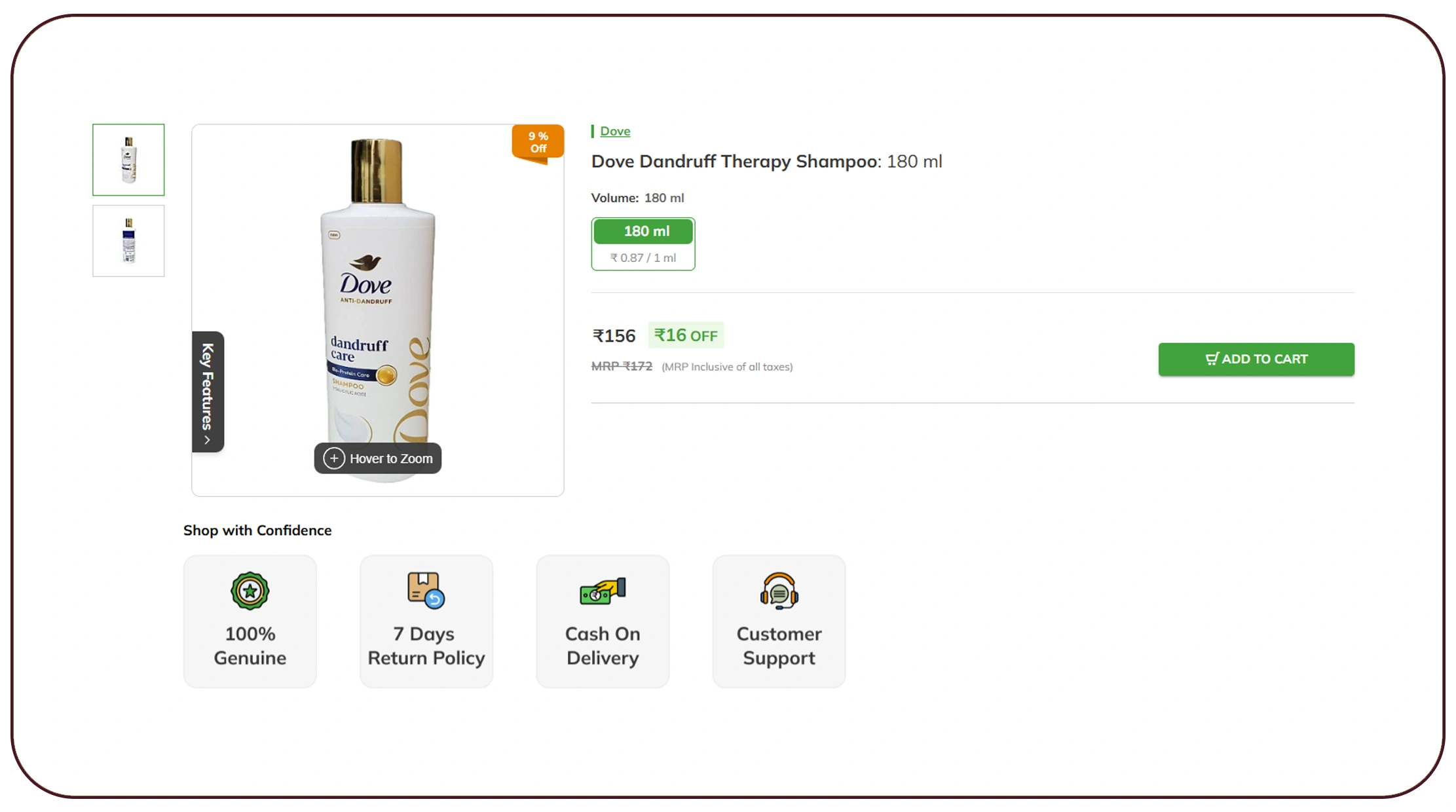
Task: Click the 7 Days Return Policy box icon
Action: (426, 591)
